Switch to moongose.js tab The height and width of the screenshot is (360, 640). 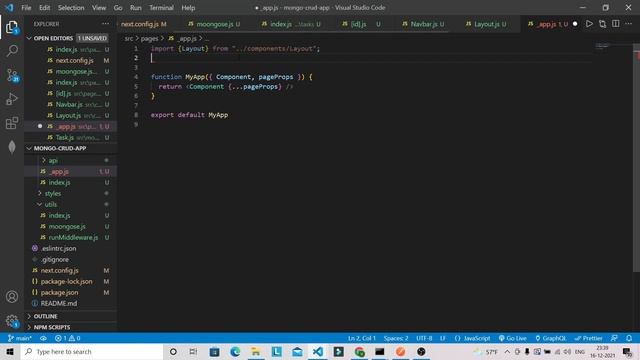[214, 24]
